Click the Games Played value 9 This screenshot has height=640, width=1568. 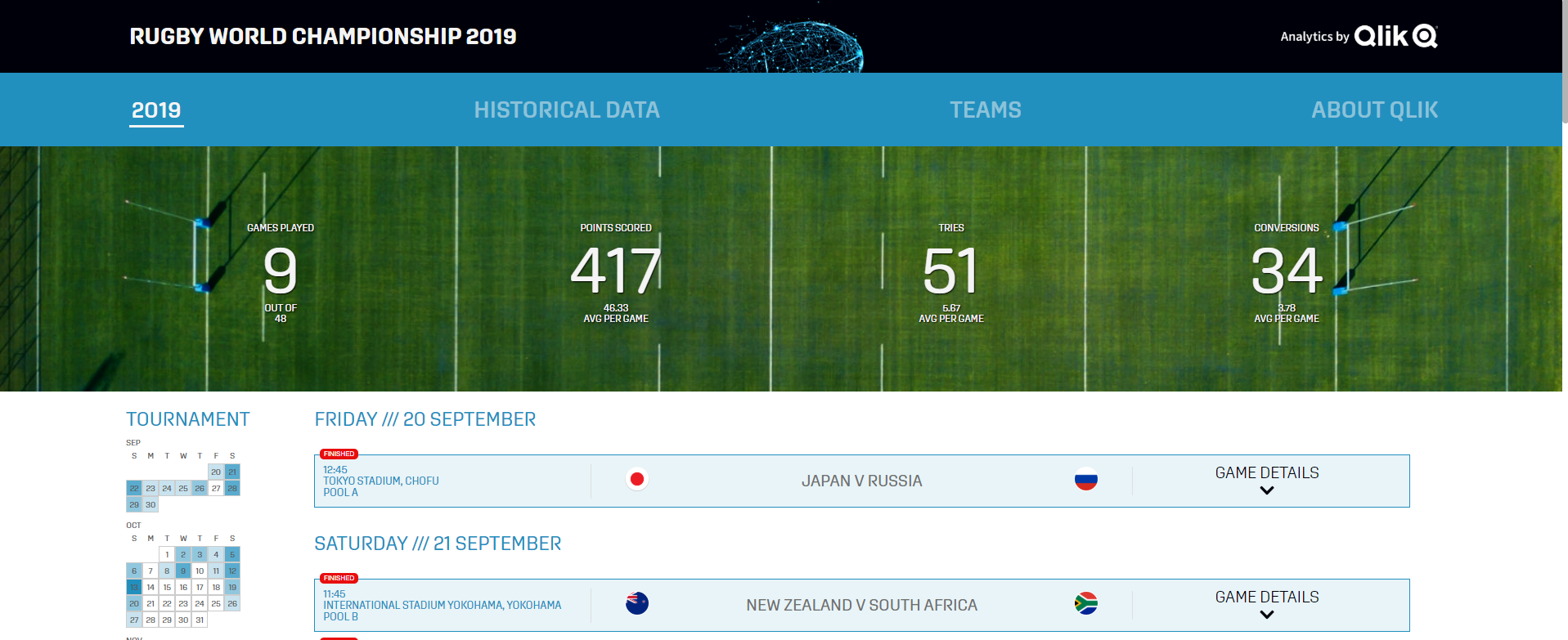281,271
